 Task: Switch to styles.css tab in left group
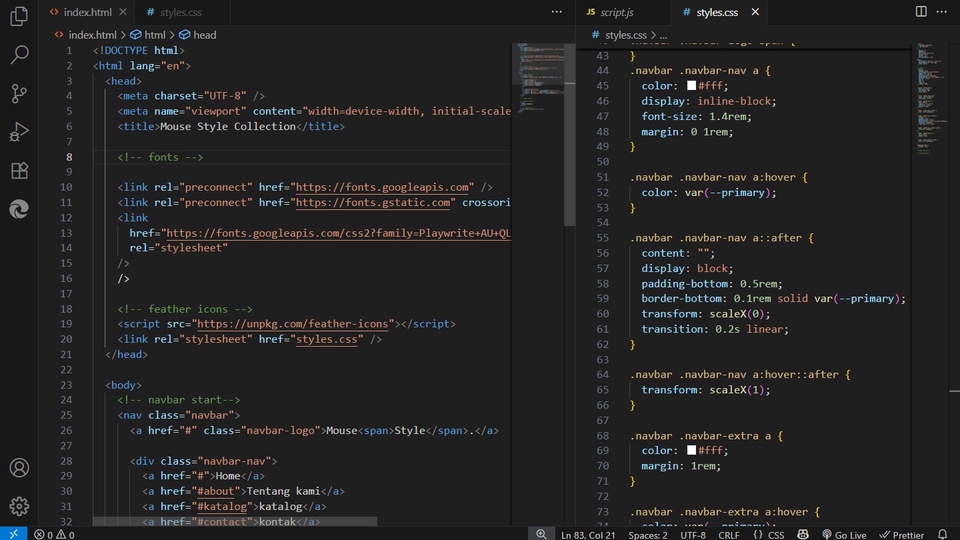(181, 12)
